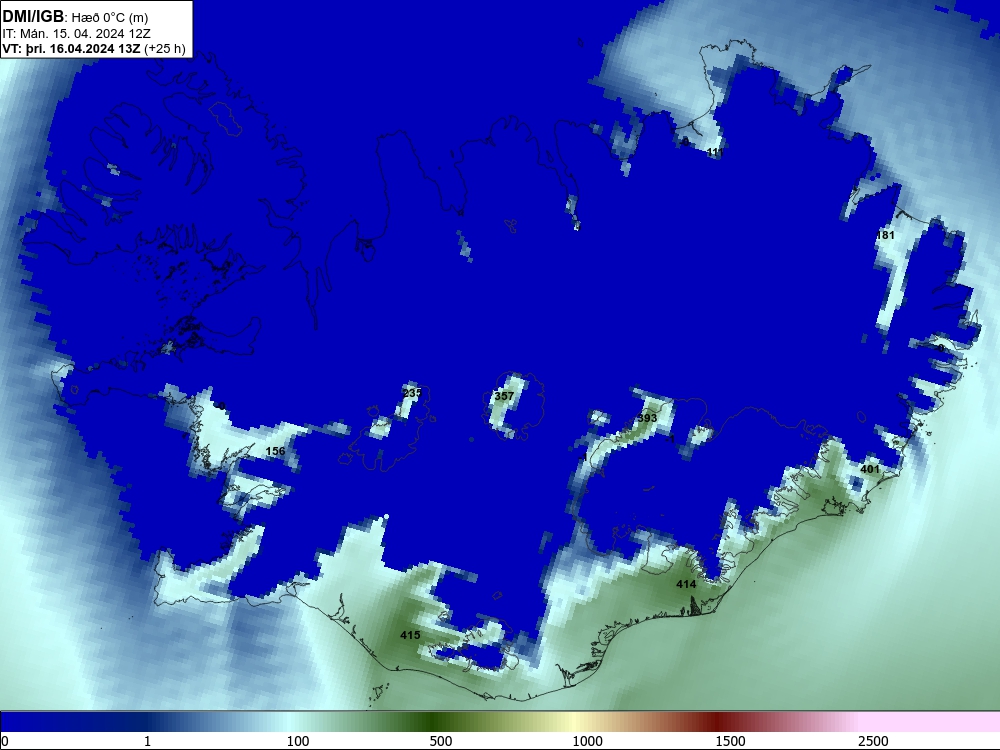
Task: Click the color scale tick label 1
Action: click(147, 741)
